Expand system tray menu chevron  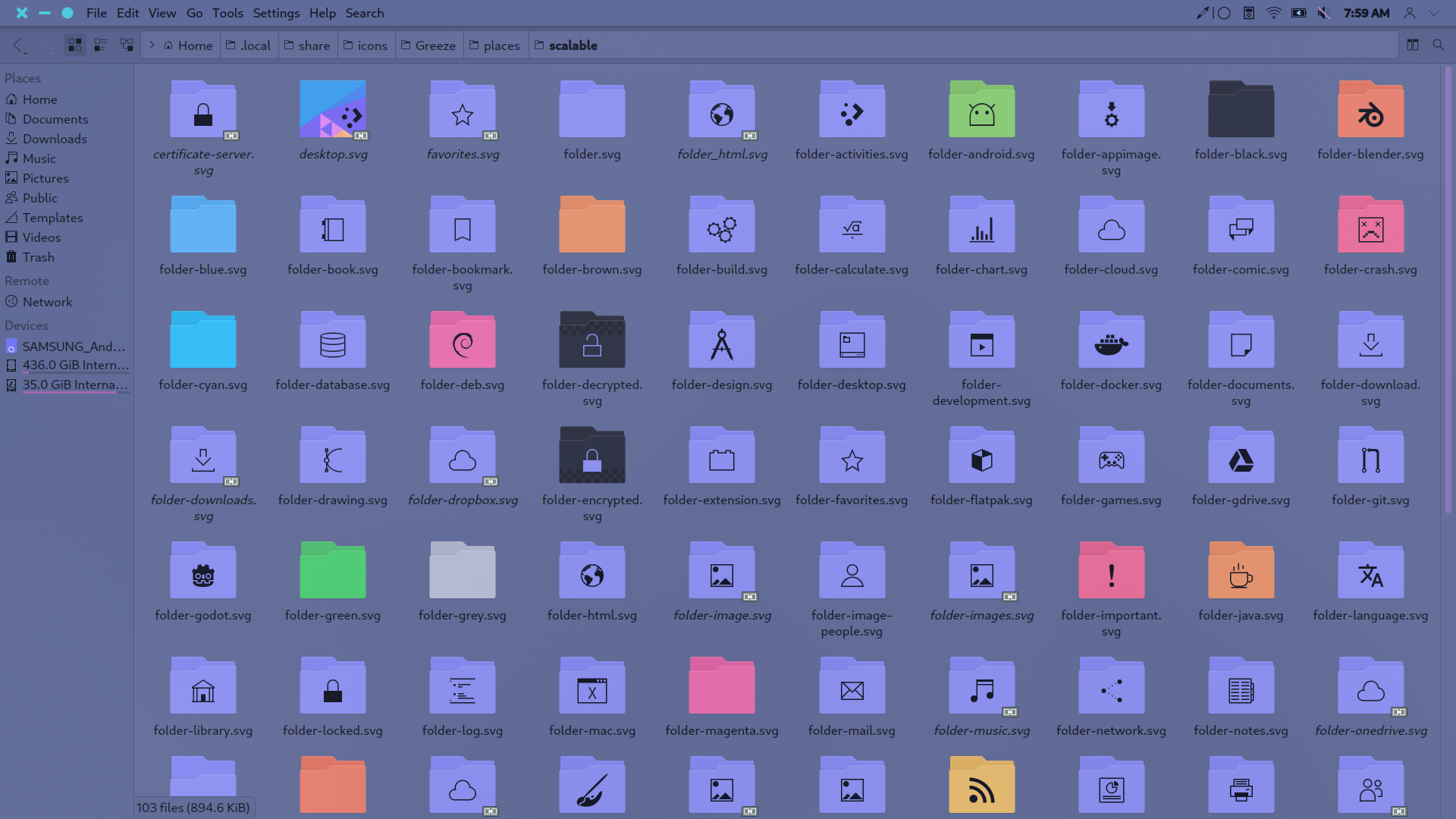click(x=1433, y=13)
